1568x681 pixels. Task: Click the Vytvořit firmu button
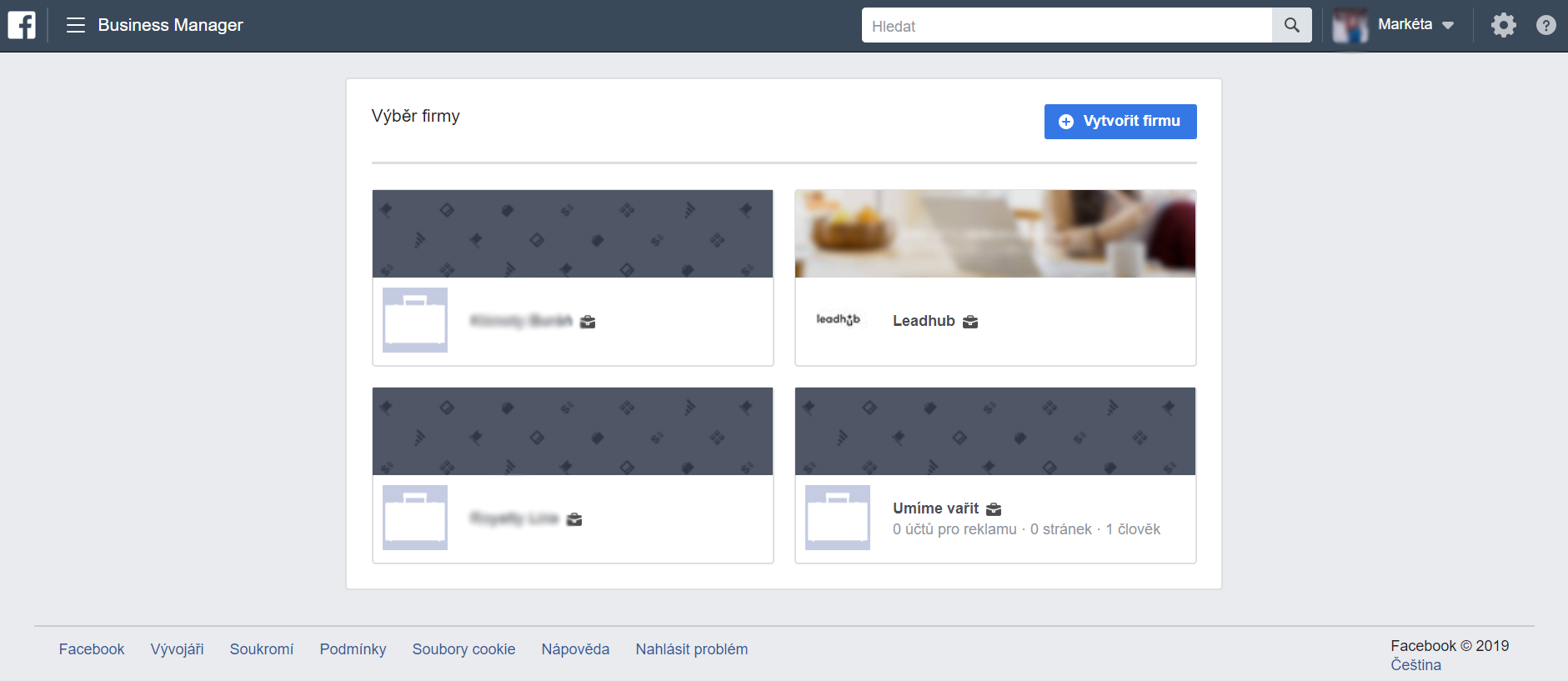coord(1120,122)
